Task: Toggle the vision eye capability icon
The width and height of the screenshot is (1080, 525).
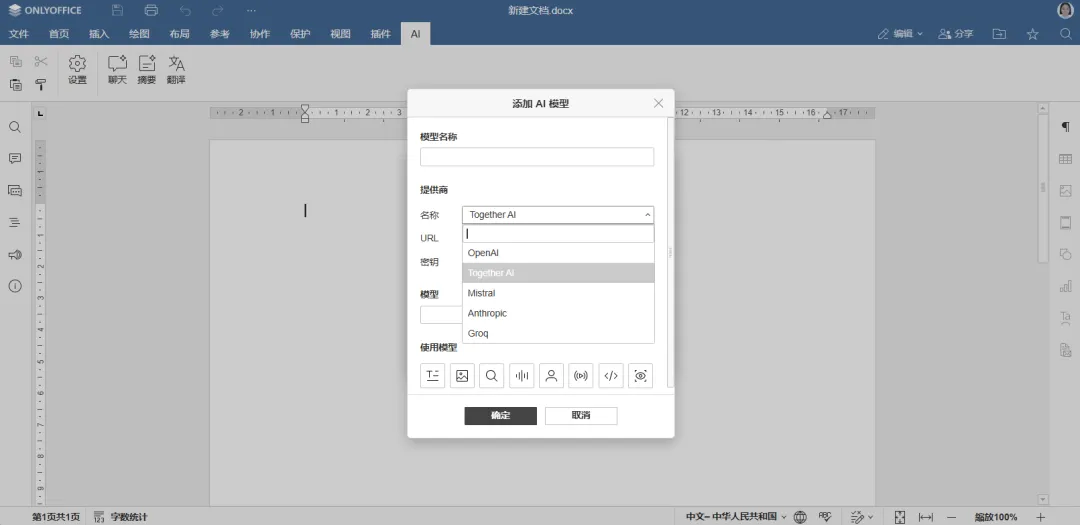Action: tap(641, 375)
